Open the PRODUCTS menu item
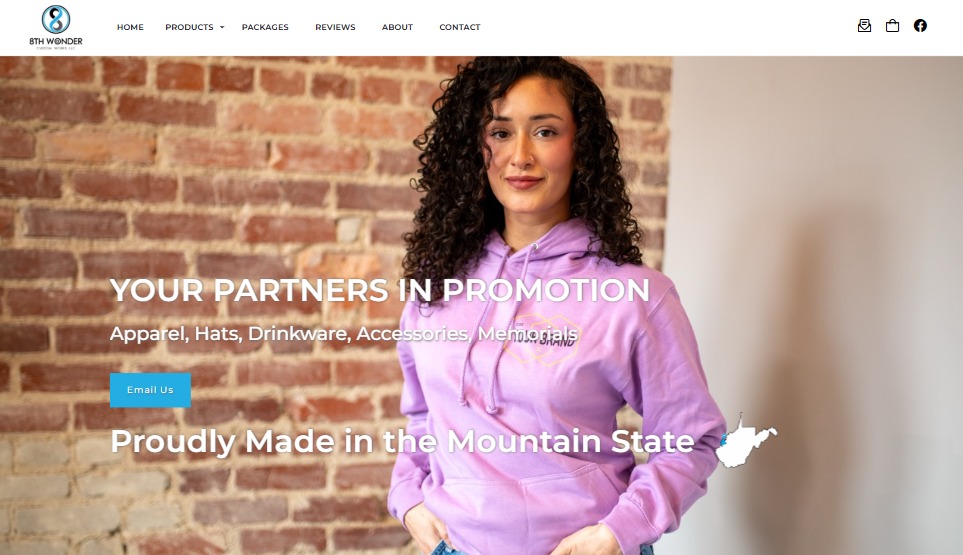This screenshot has height=555, width=963. coord(189,27)
